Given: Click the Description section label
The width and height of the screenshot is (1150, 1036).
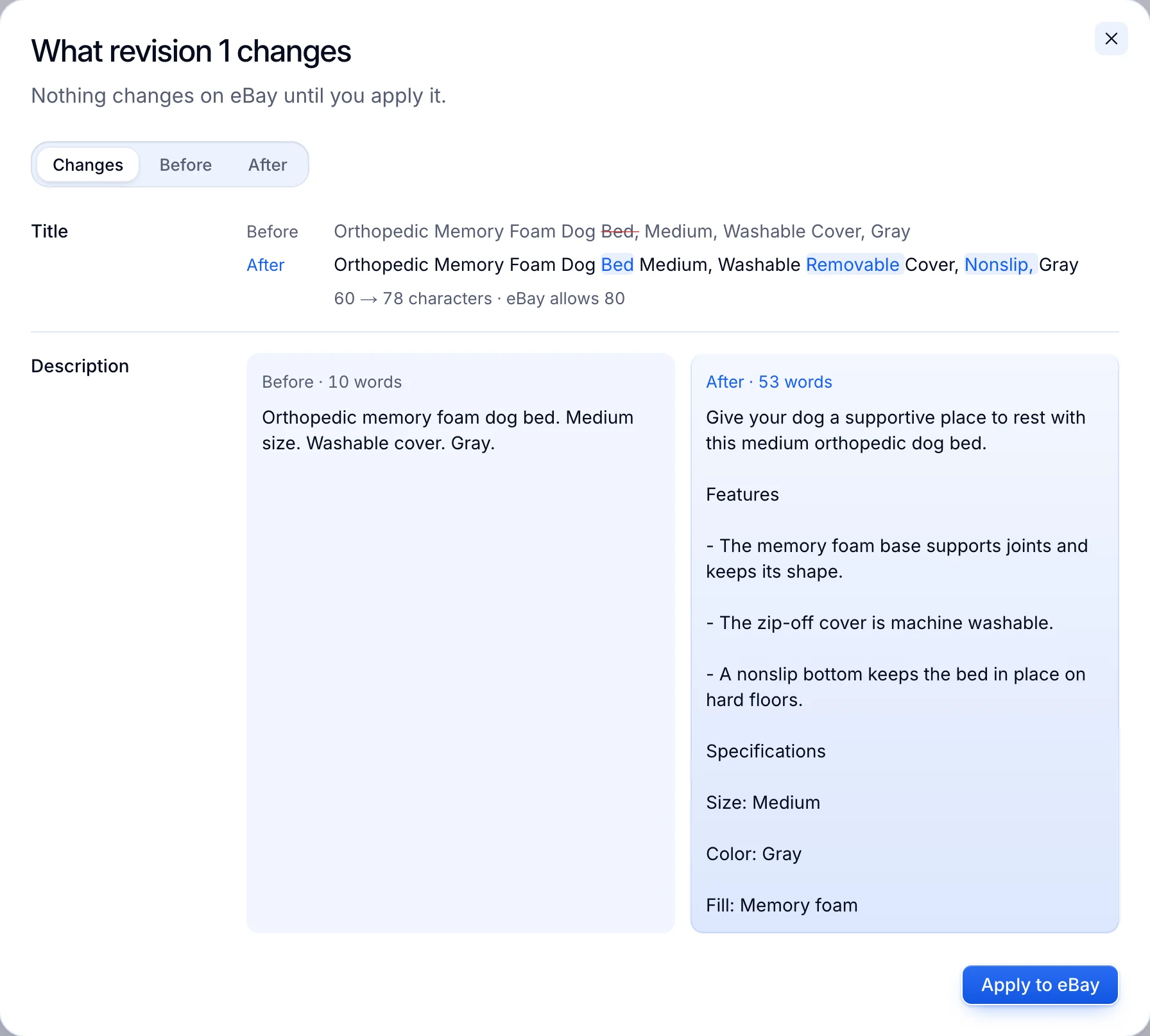Looking at the screenshot, I should 80,366.
